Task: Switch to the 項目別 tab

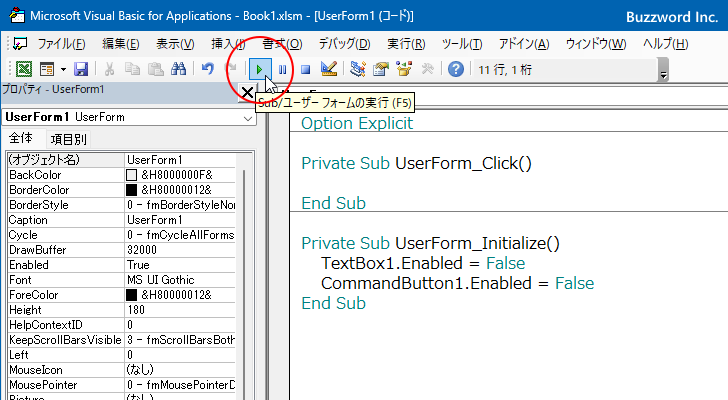Action: click(68, 139)
